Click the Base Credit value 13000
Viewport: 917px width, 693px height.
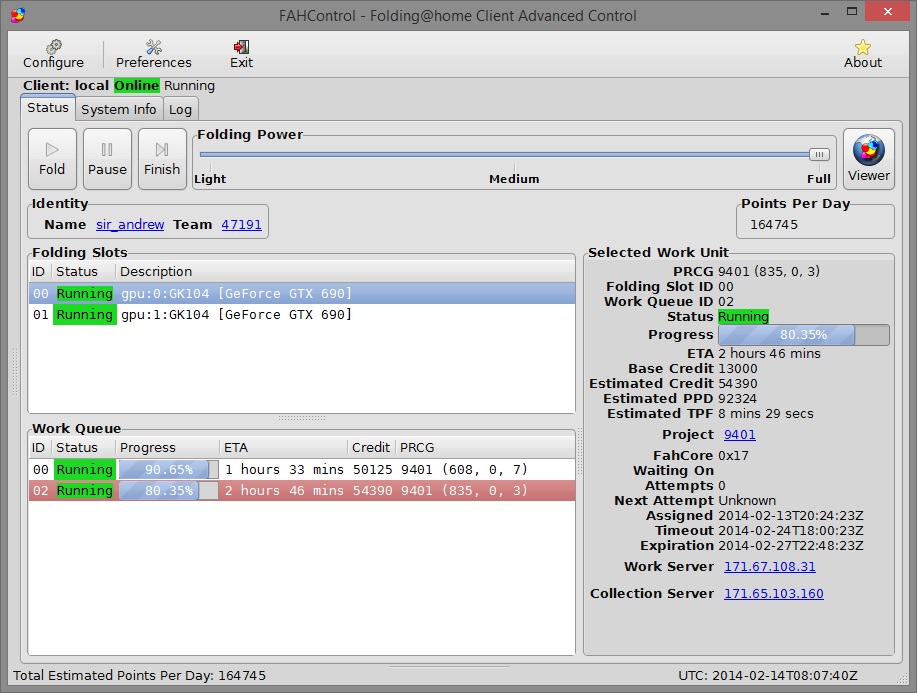[737, 369]
